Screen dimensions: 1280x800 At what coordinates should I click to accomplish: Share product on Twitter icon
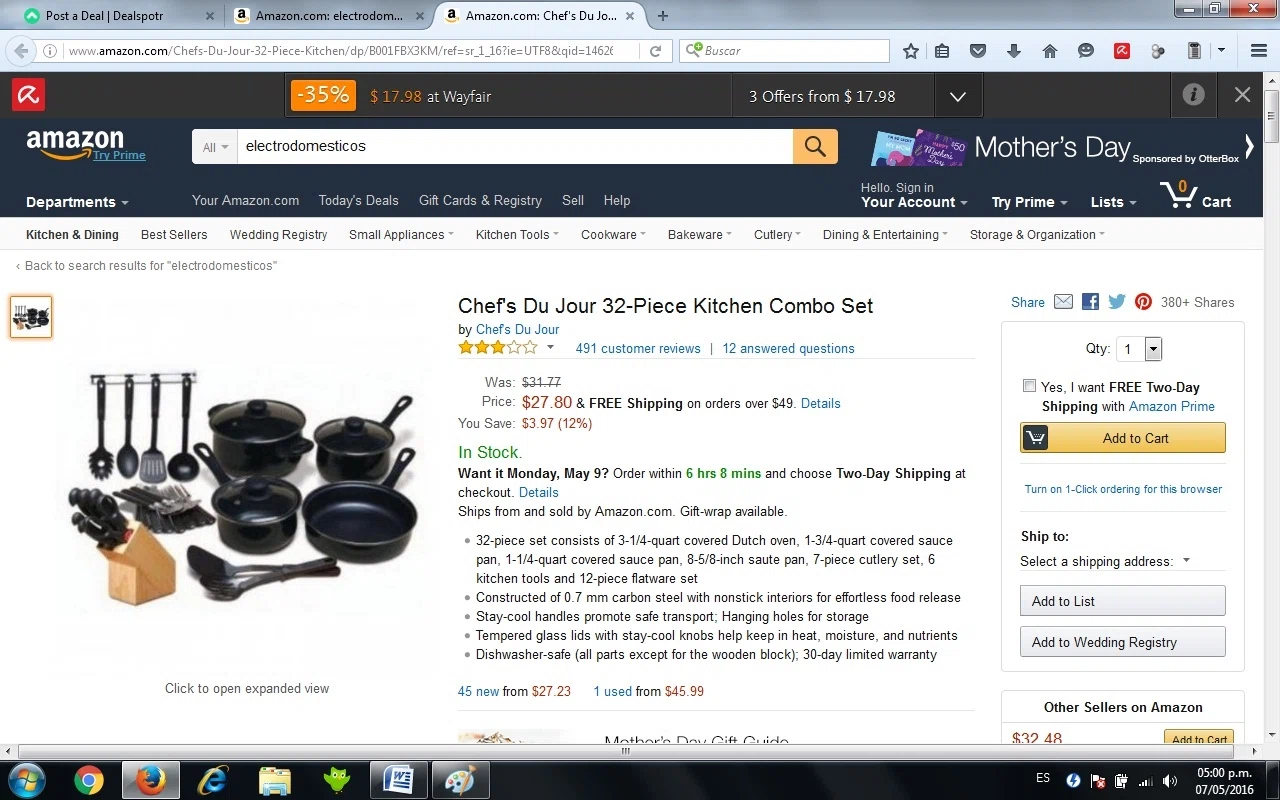[1117, 302]
